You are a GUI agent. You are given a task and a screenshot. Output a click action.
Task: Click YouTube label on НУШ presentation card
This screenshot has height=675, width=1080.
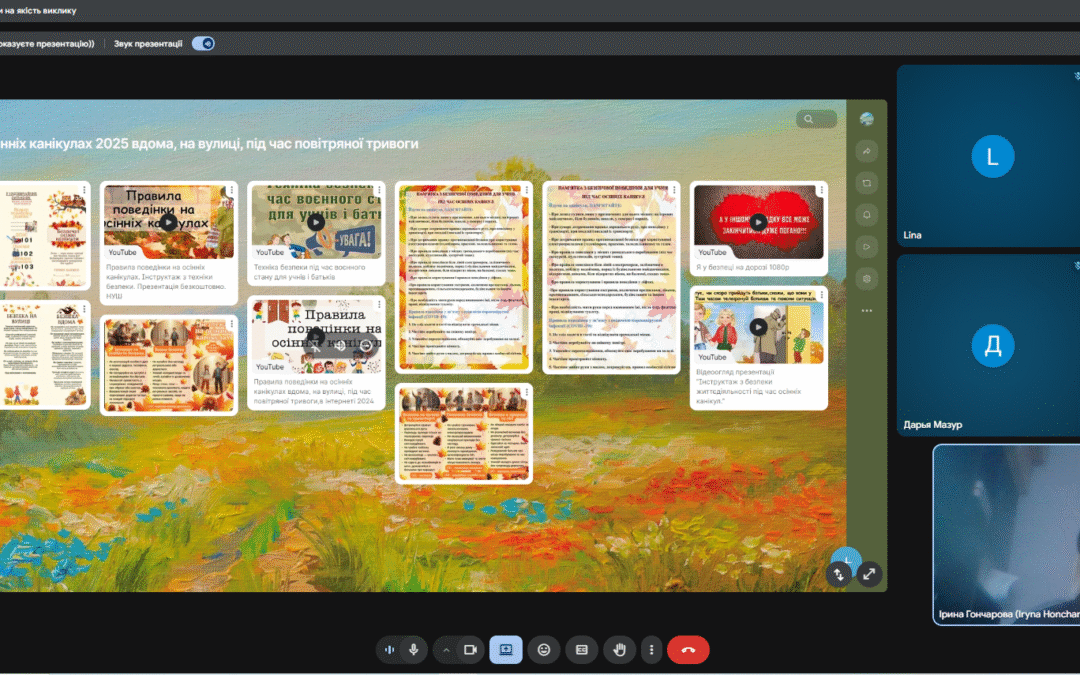(x=123, y=252)
